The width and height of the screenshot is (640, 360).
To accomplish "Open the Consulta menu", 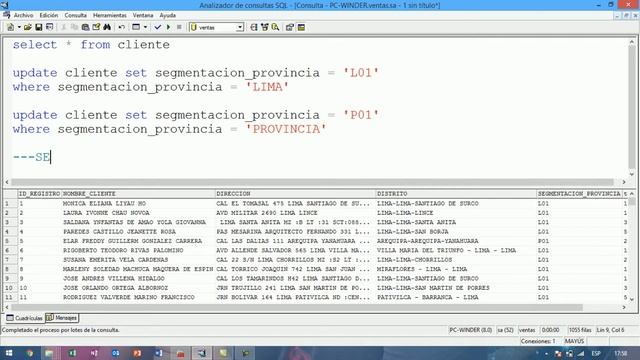I will coord(76,15).
